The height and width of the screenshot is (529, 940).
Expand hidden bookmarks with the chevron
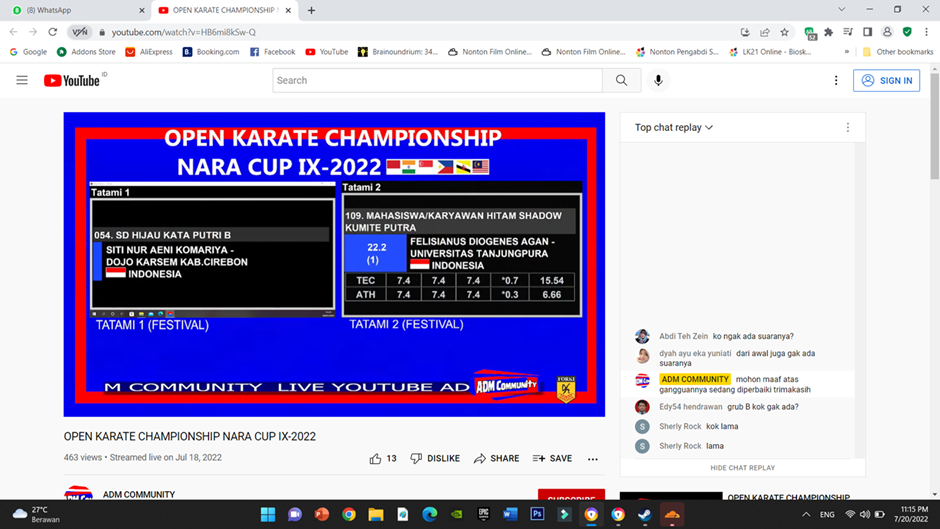(x=846, y=52)
